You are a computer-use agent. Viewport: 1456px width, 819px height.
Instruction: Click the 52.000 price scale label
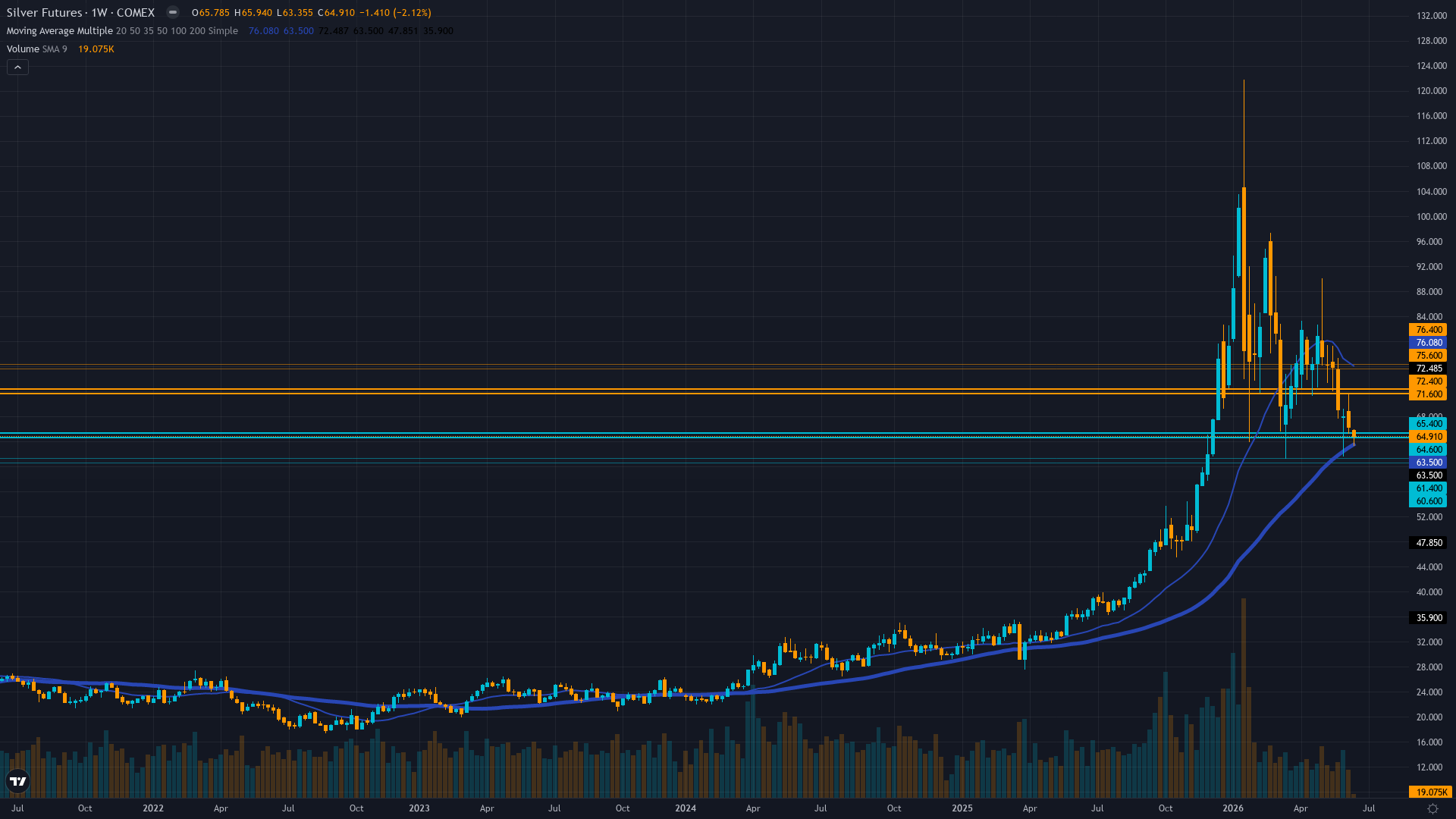[1429, 517]
